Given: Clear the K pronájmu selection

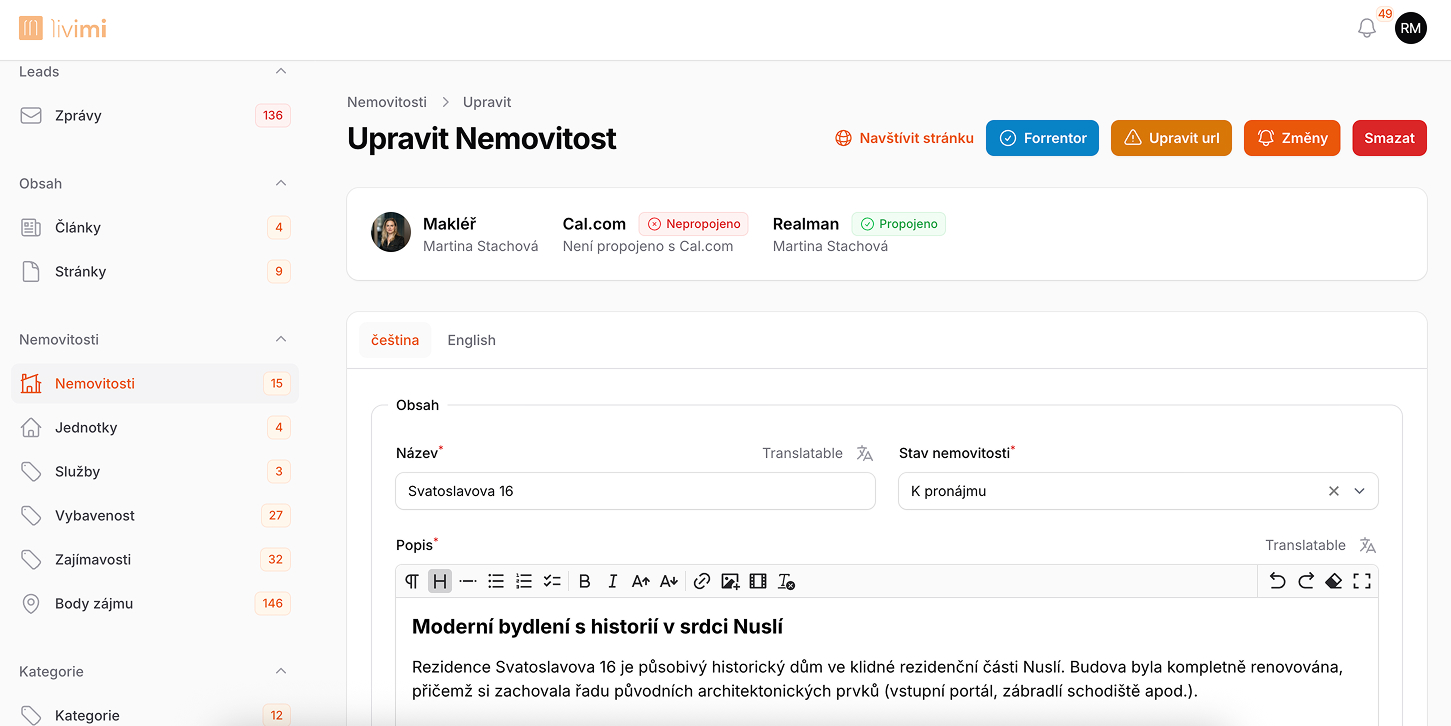Looking at the screenshot, I should click(x=1333, y=491).
